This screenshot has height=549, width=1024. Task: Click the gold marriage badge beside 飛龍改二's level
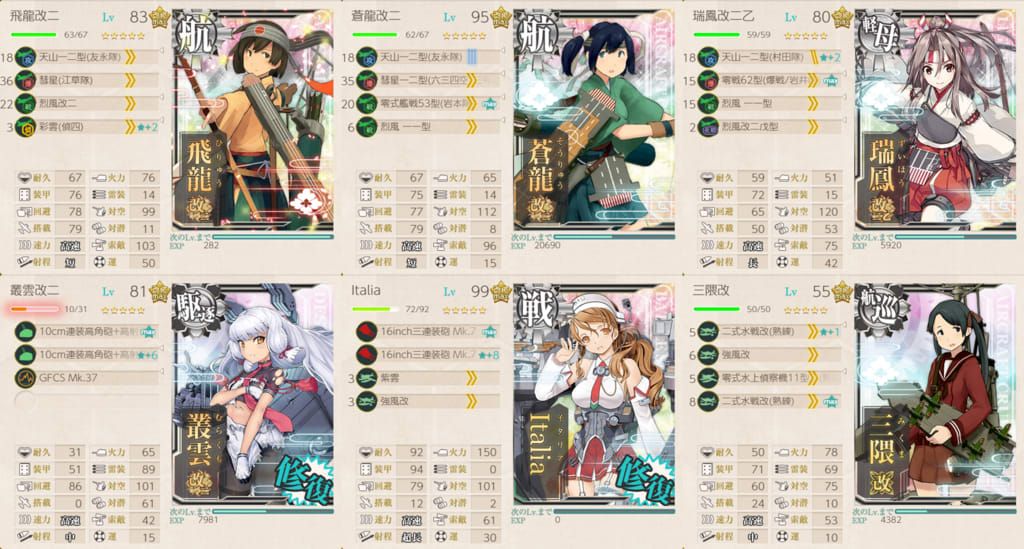(159, 18)
